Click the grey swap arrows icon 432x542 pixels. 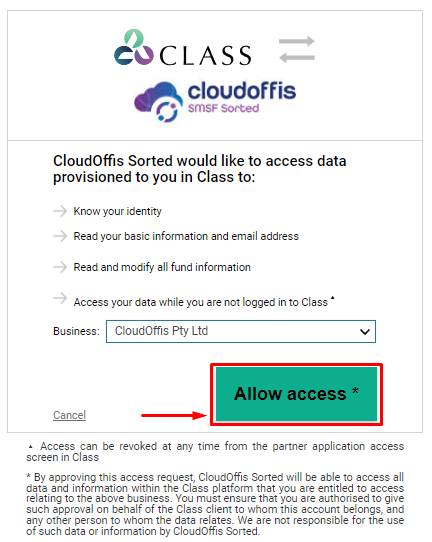pos(297,49)
